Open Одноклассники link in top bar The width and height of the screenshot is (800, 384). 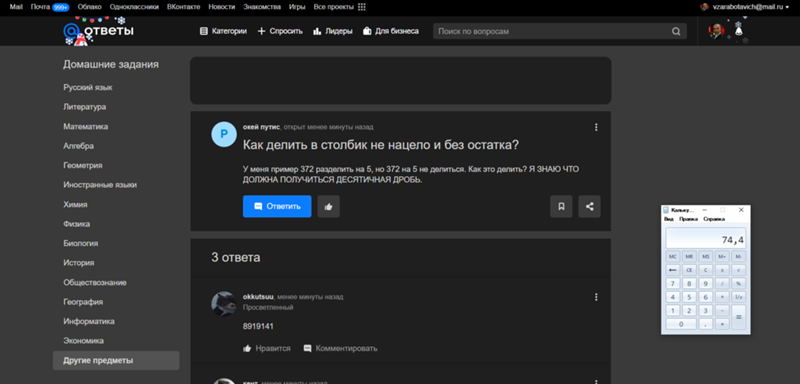click(134, 7)
